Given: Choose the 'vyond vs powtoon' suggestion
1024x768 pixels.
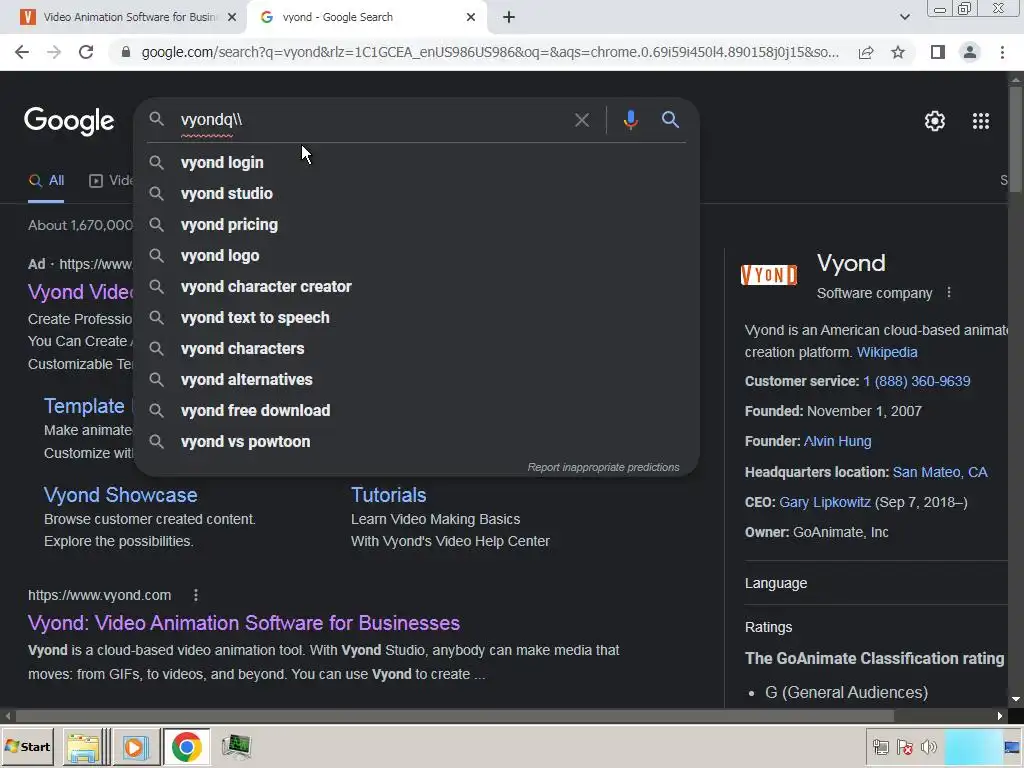Looking at the screenshot, I should pos(417,441).
